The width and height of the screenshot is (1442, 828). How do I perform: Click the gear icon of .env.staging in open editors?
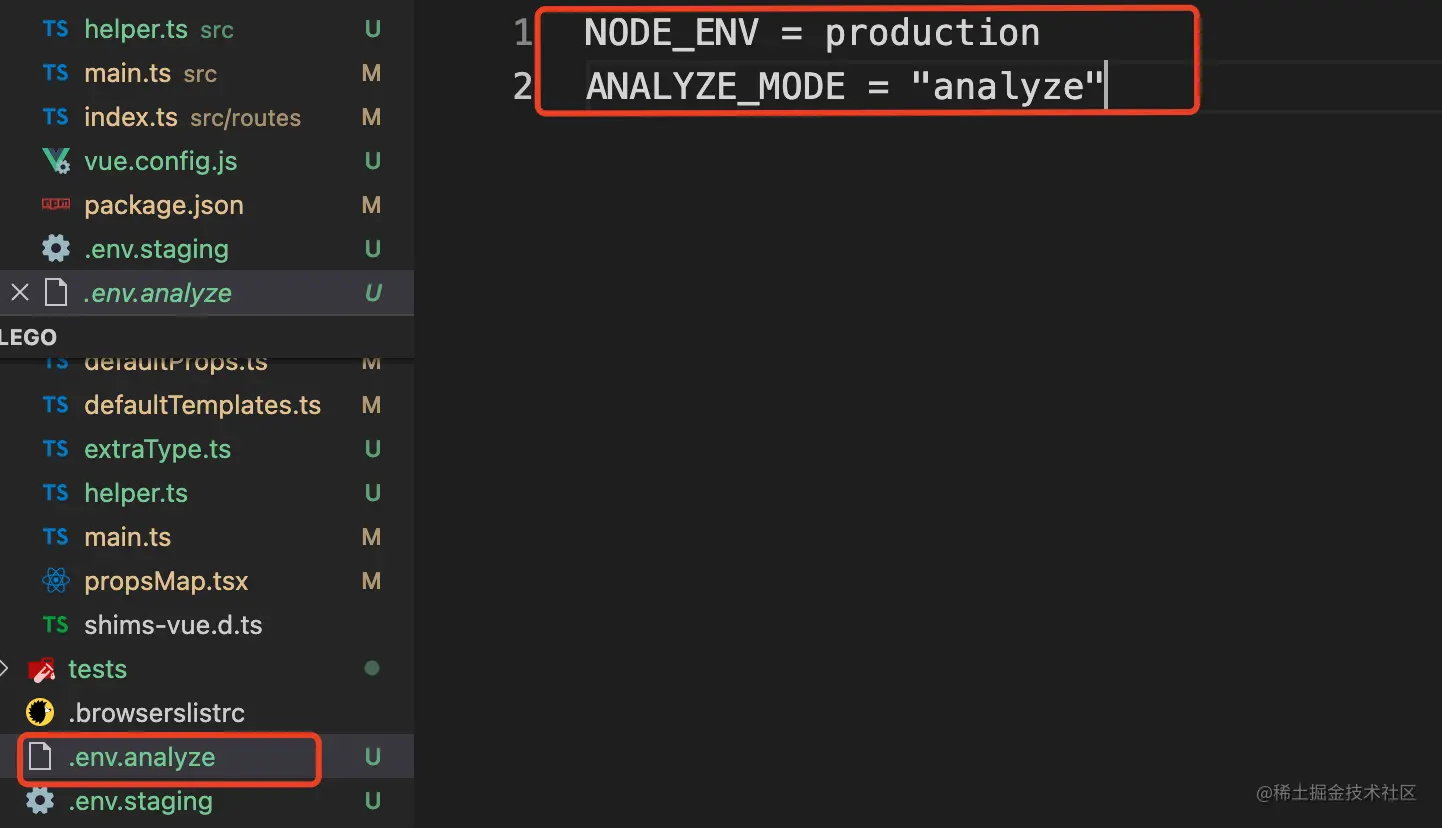pyautogui.click(x=56, y=248)
